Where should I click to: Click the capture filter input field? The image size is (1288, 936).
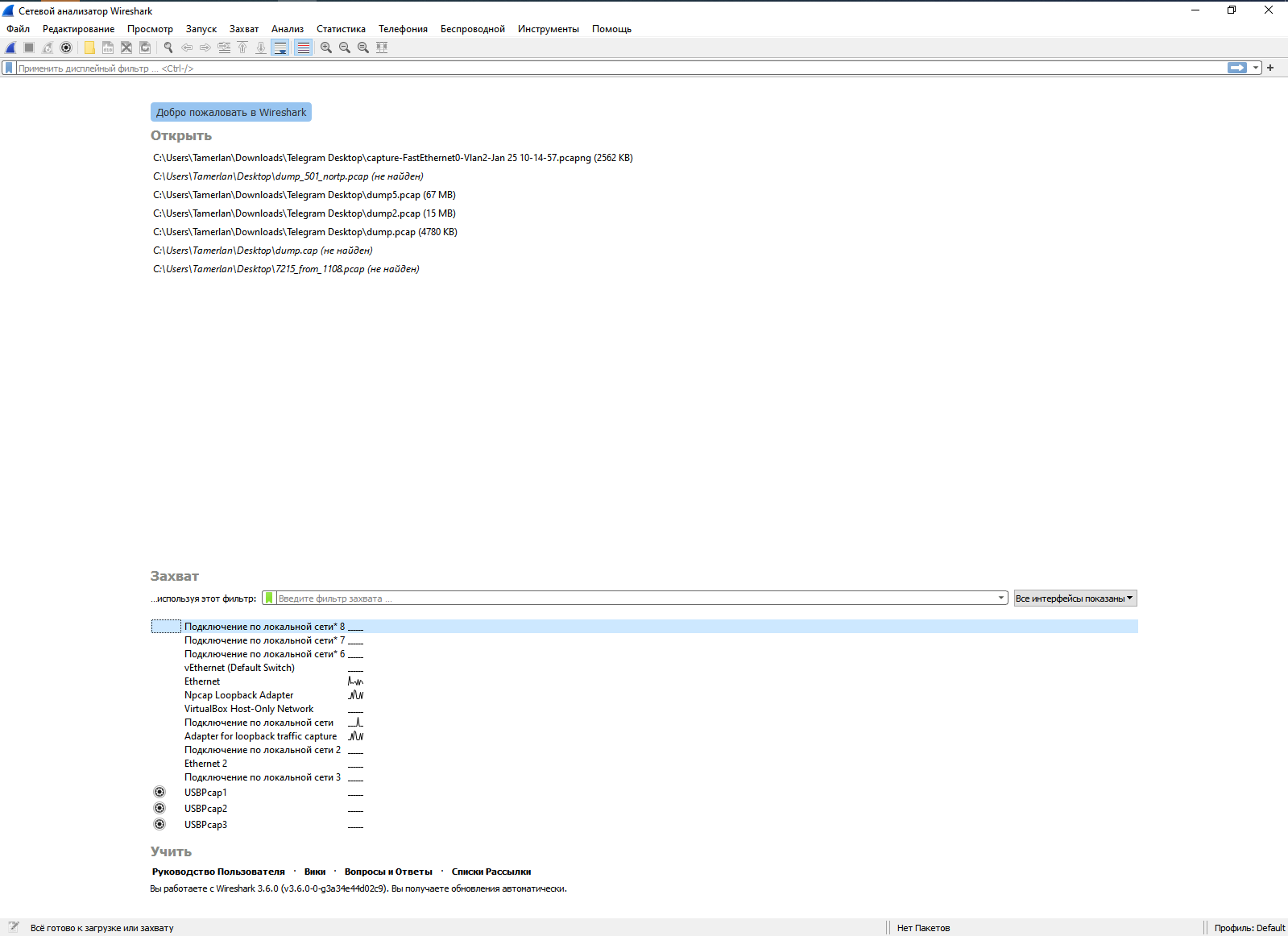tap(636, 598)
